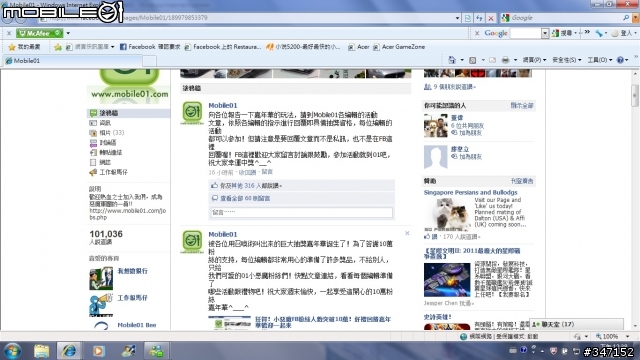Open the 工作報馬仔 megaphone sidebar item
Screen dimensions: 640x360
(108, 172)
